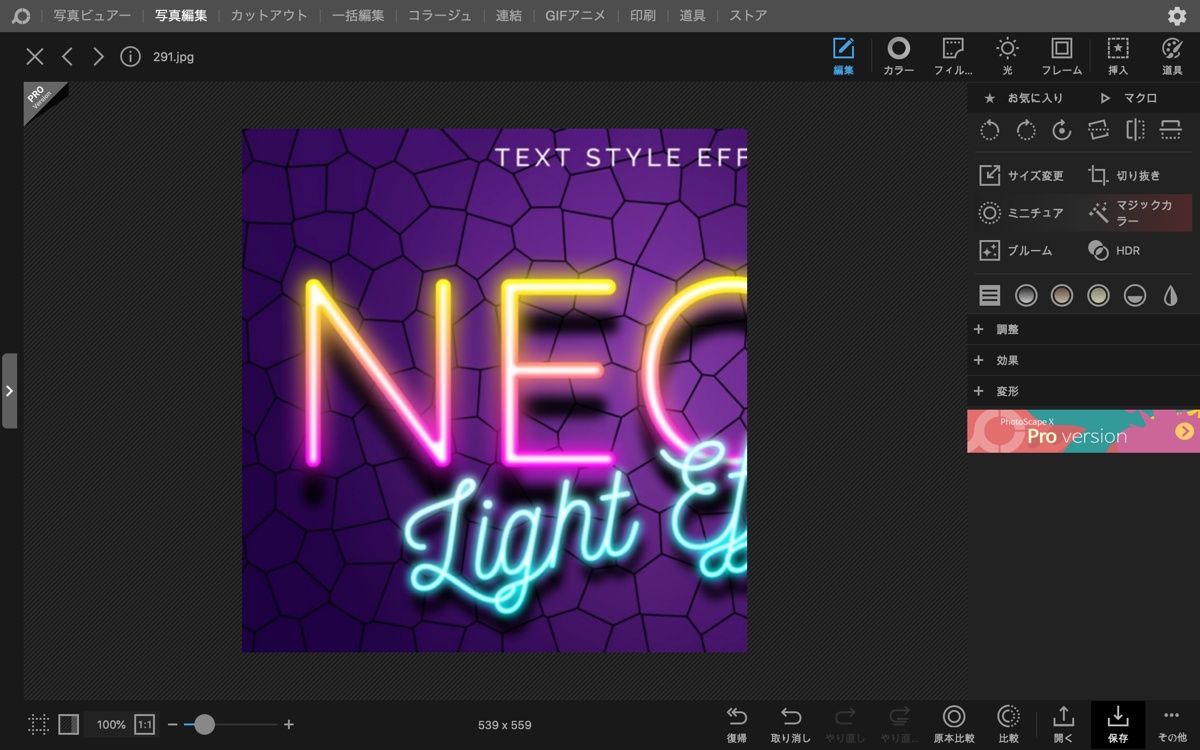
Task: Toggle the dotted selection-grid icon
Action: tap(38, 725)
